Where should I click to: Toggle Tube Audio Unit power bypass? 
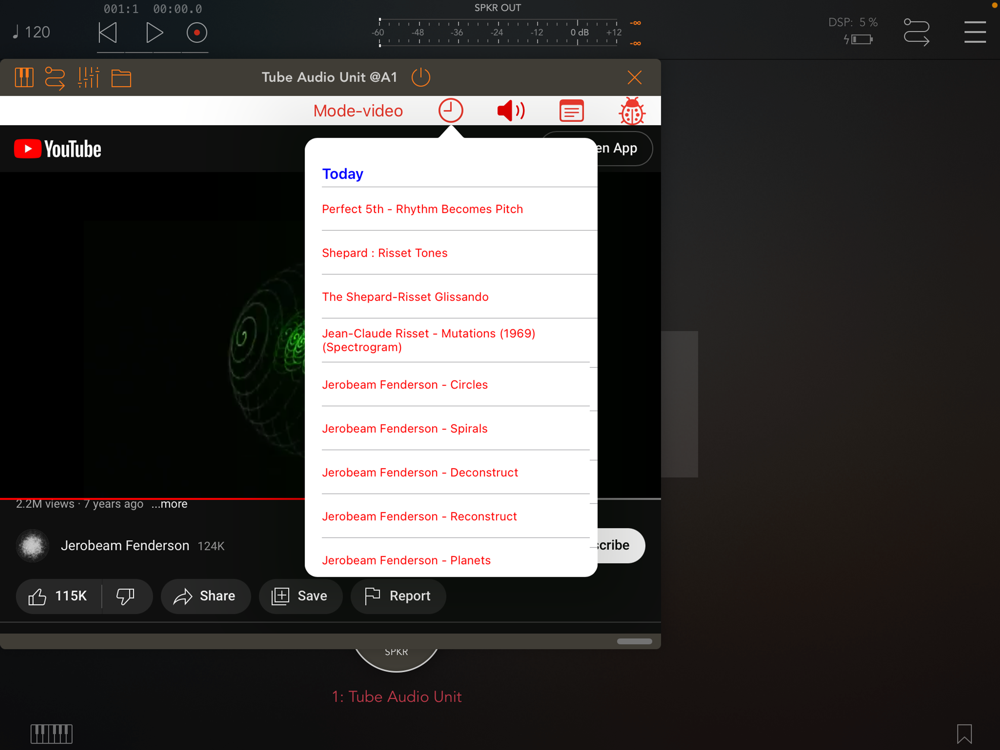[421, 77]
